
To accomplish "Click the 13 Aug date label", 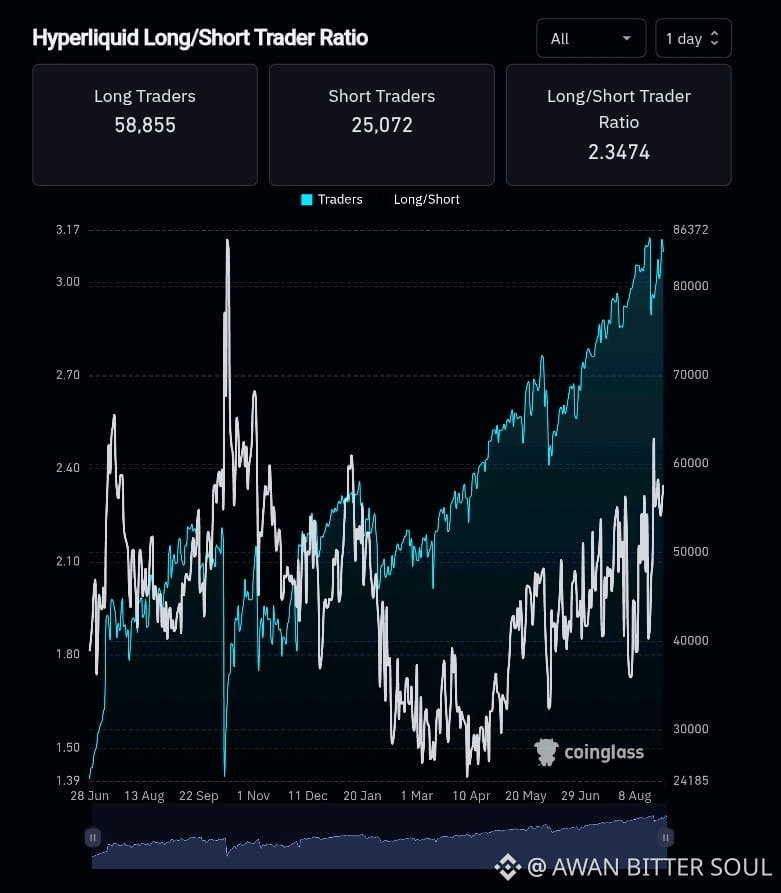I will point(144,796).
